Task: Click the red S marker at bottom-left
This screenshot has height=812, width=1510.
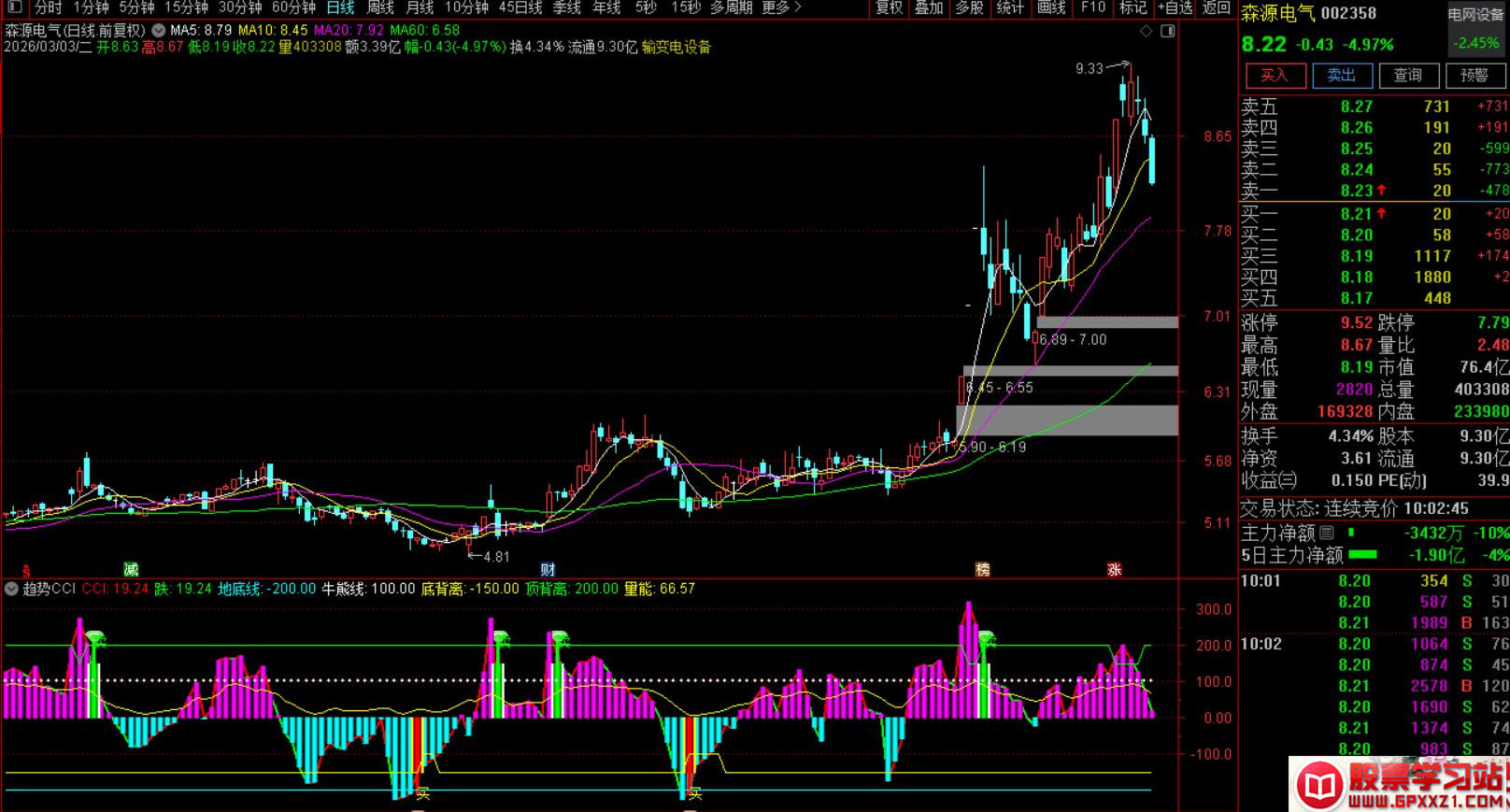Action: tap(26, 570)
